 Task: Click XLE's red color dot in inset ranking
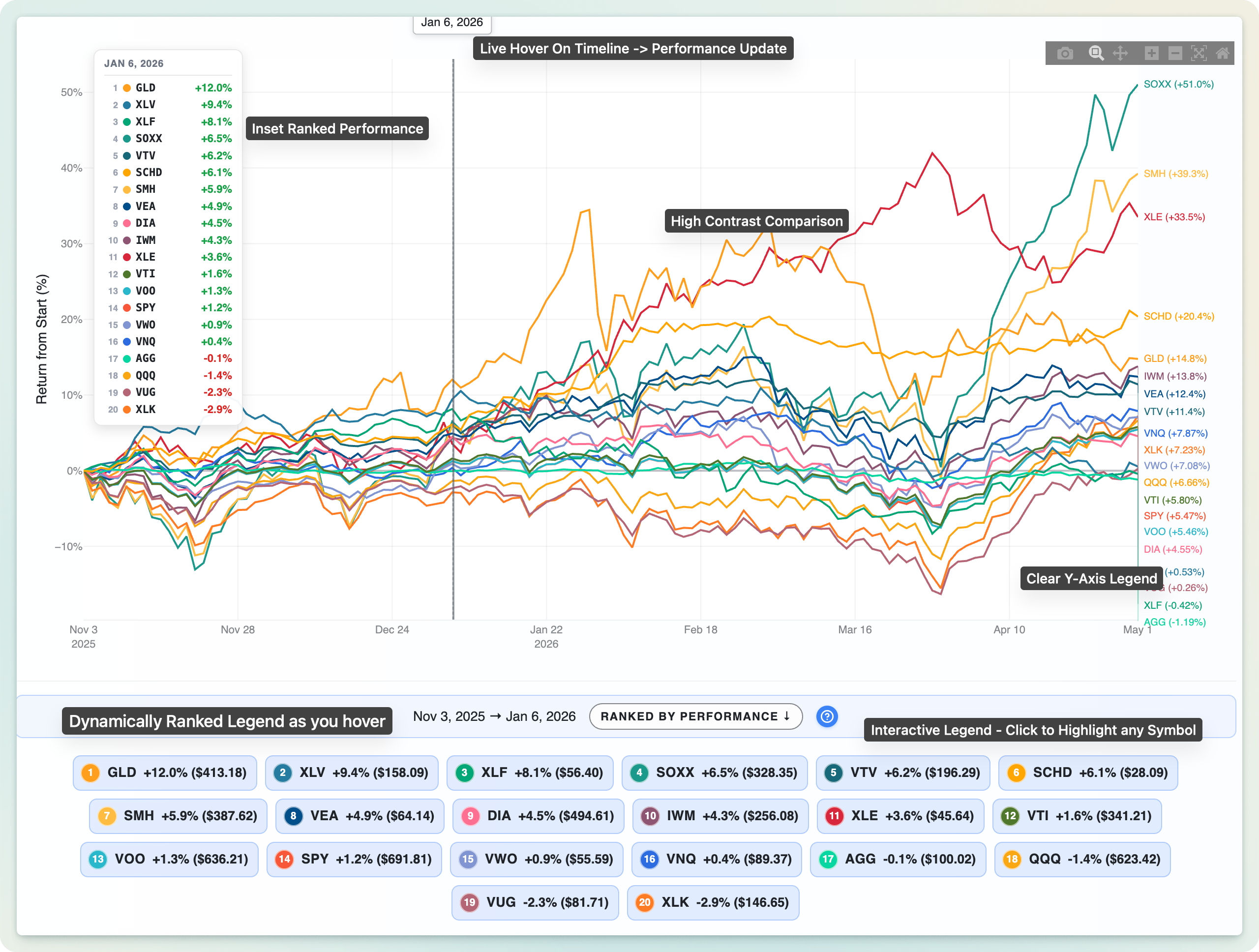[x=127, y=257]
